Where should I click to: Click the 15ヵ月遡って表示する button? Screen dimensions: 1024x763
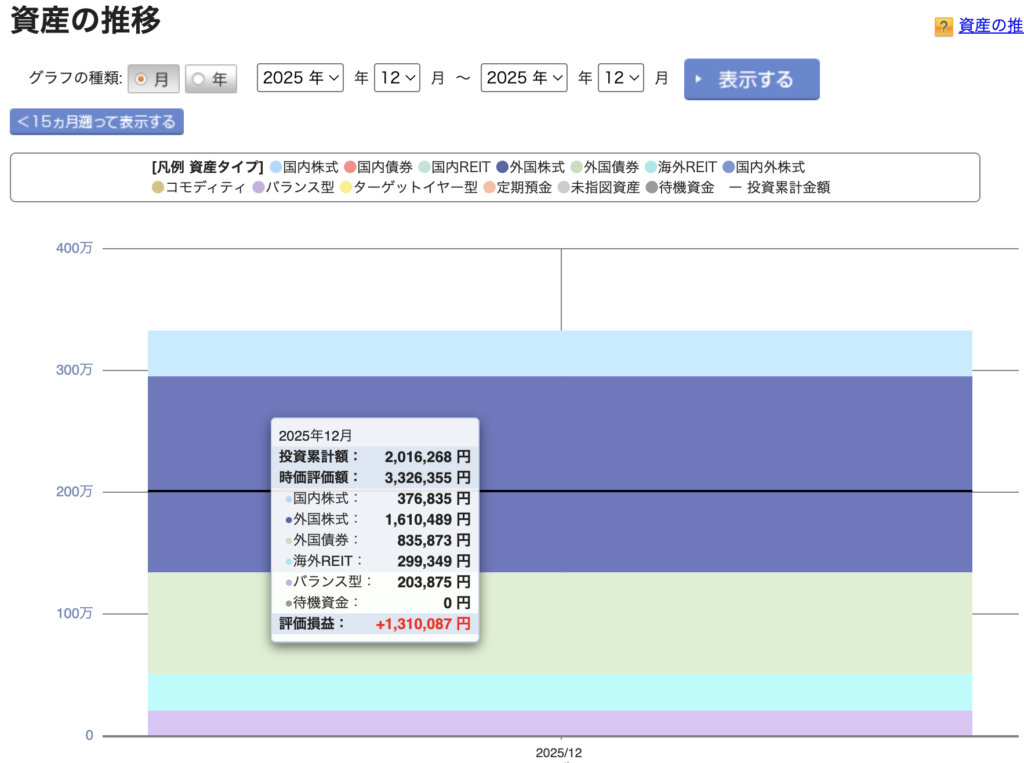(x=97, y=122)
